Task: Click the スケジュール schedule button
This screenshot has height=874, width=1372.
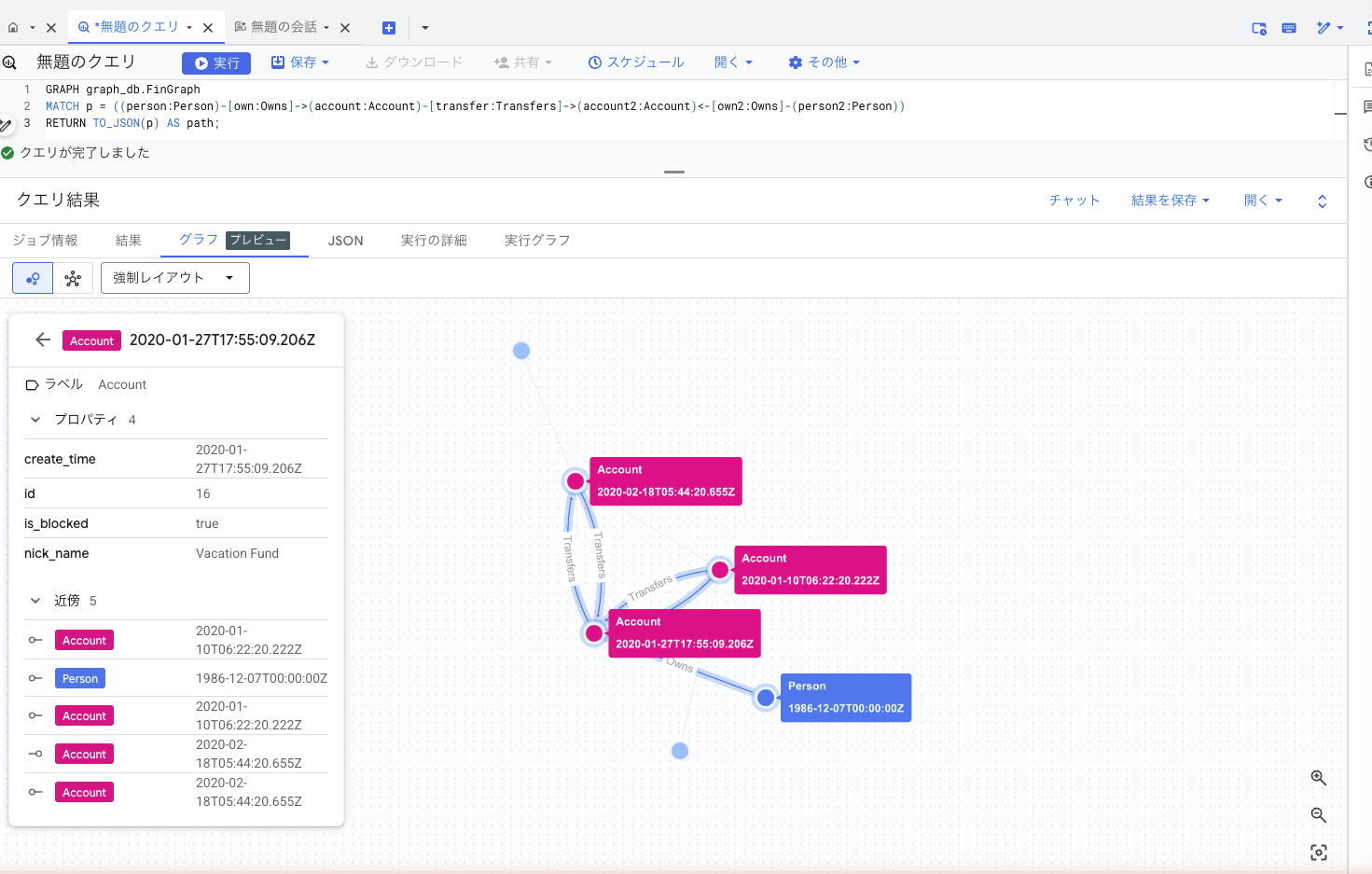Action: (x=636, y=62)
